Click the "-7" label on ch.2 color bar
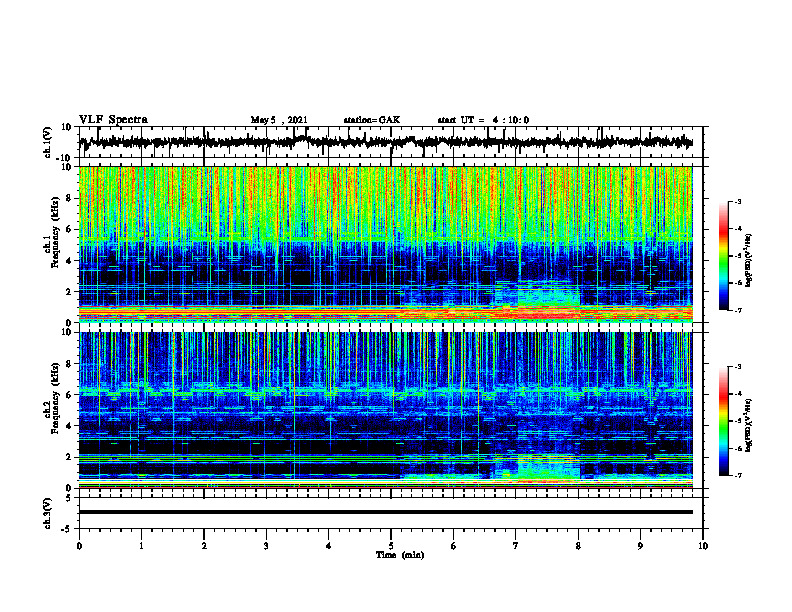Viewport: 792px width, 612px height. coord(737,476)
